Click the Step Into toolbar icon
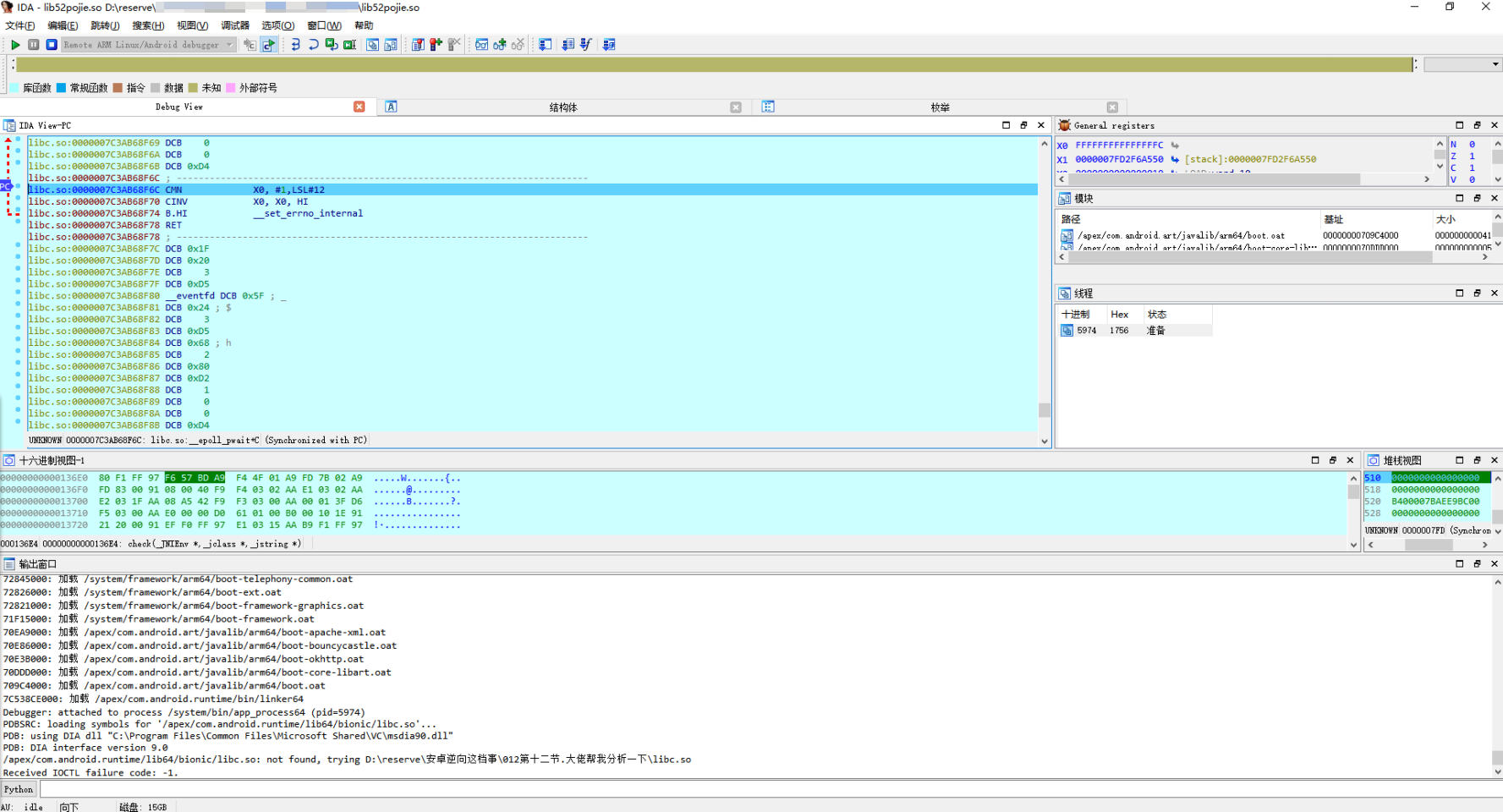 coord(295,45)
